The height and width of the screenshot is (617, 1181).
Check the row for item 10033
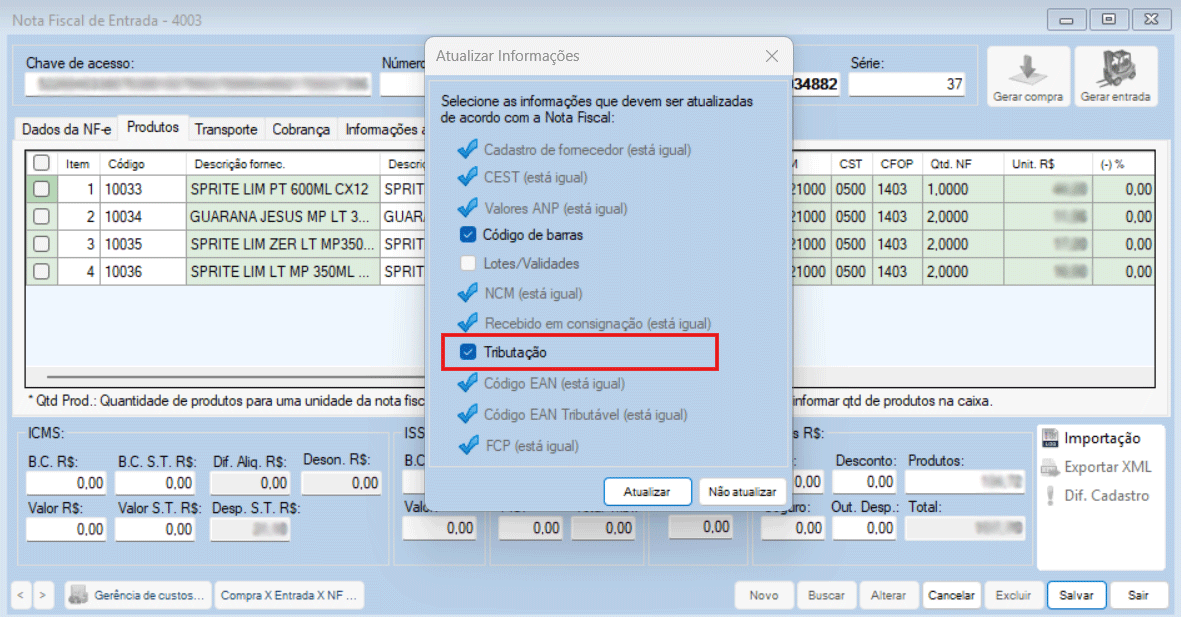coord(41,189)
